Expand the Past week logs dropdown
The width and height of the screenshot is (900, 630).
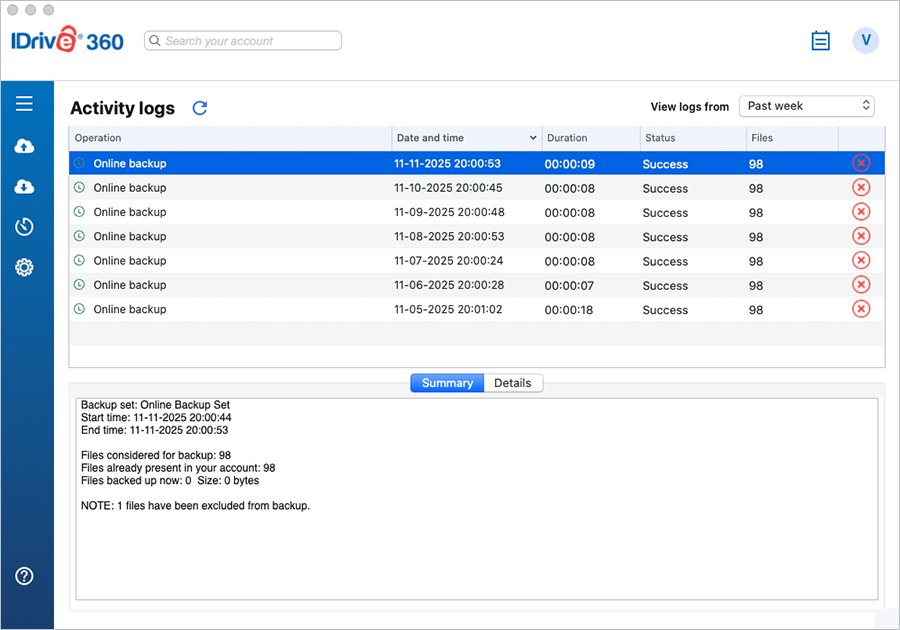pos(806,106)
